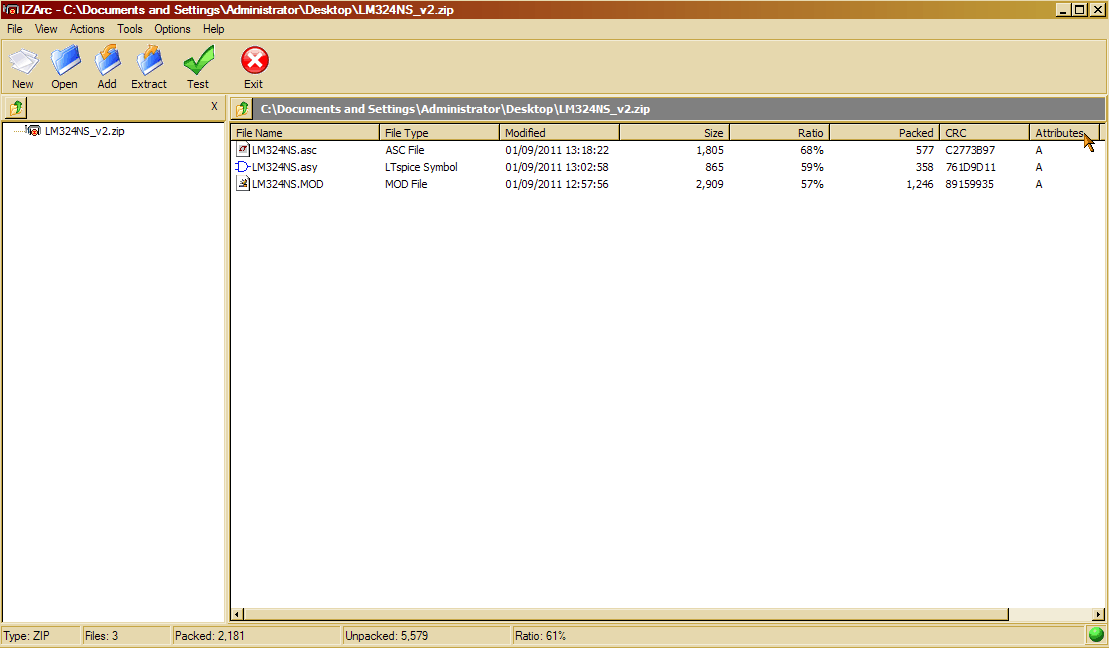Open the View menu
This screenshot has width=1109, height=648.
tap(46, 29)
